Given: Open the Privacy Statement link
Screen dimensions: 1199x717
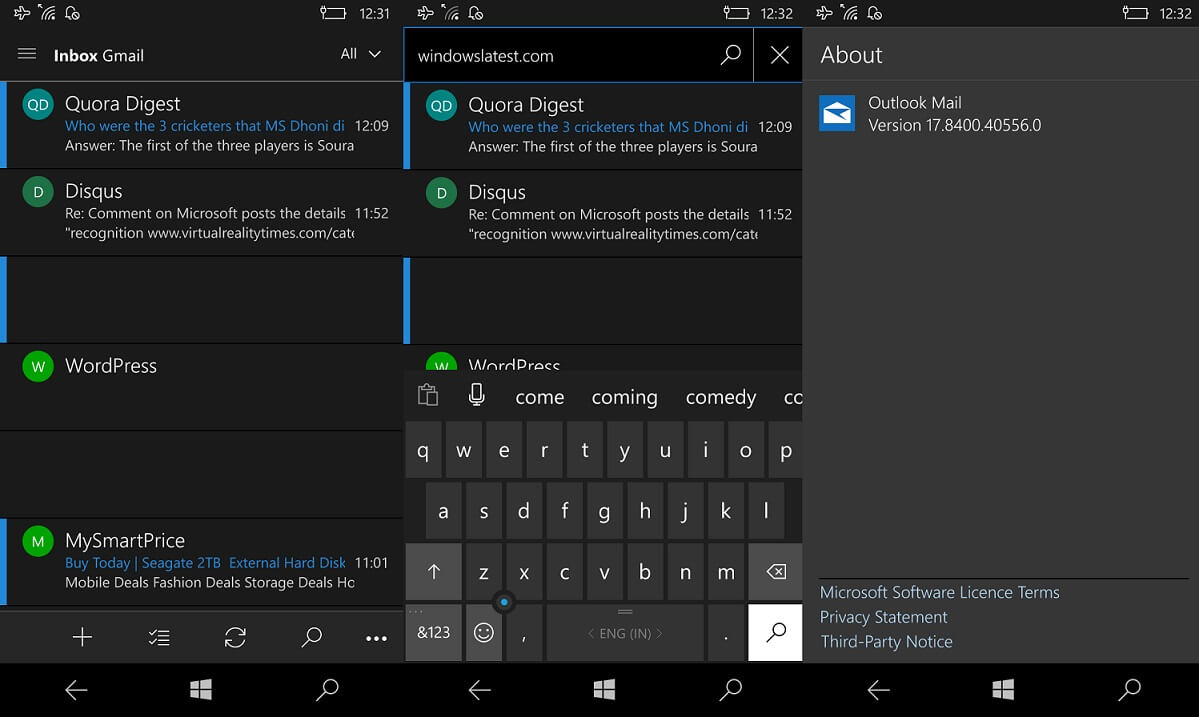Looking at the screenshot, I should 883,617.
